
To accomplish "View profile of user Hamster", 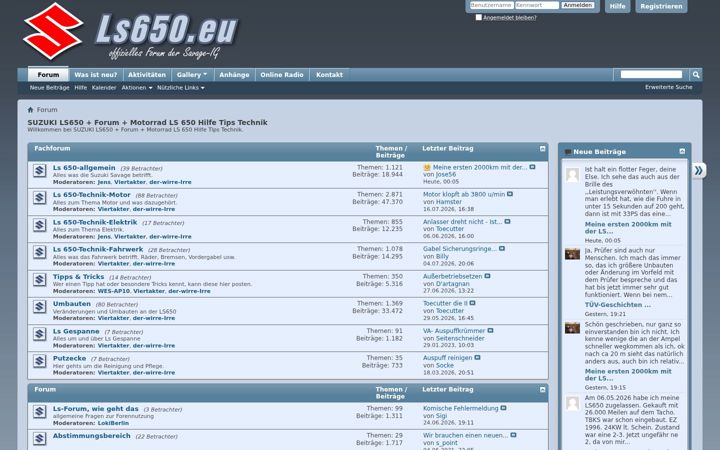I will [x=449, y=202].
